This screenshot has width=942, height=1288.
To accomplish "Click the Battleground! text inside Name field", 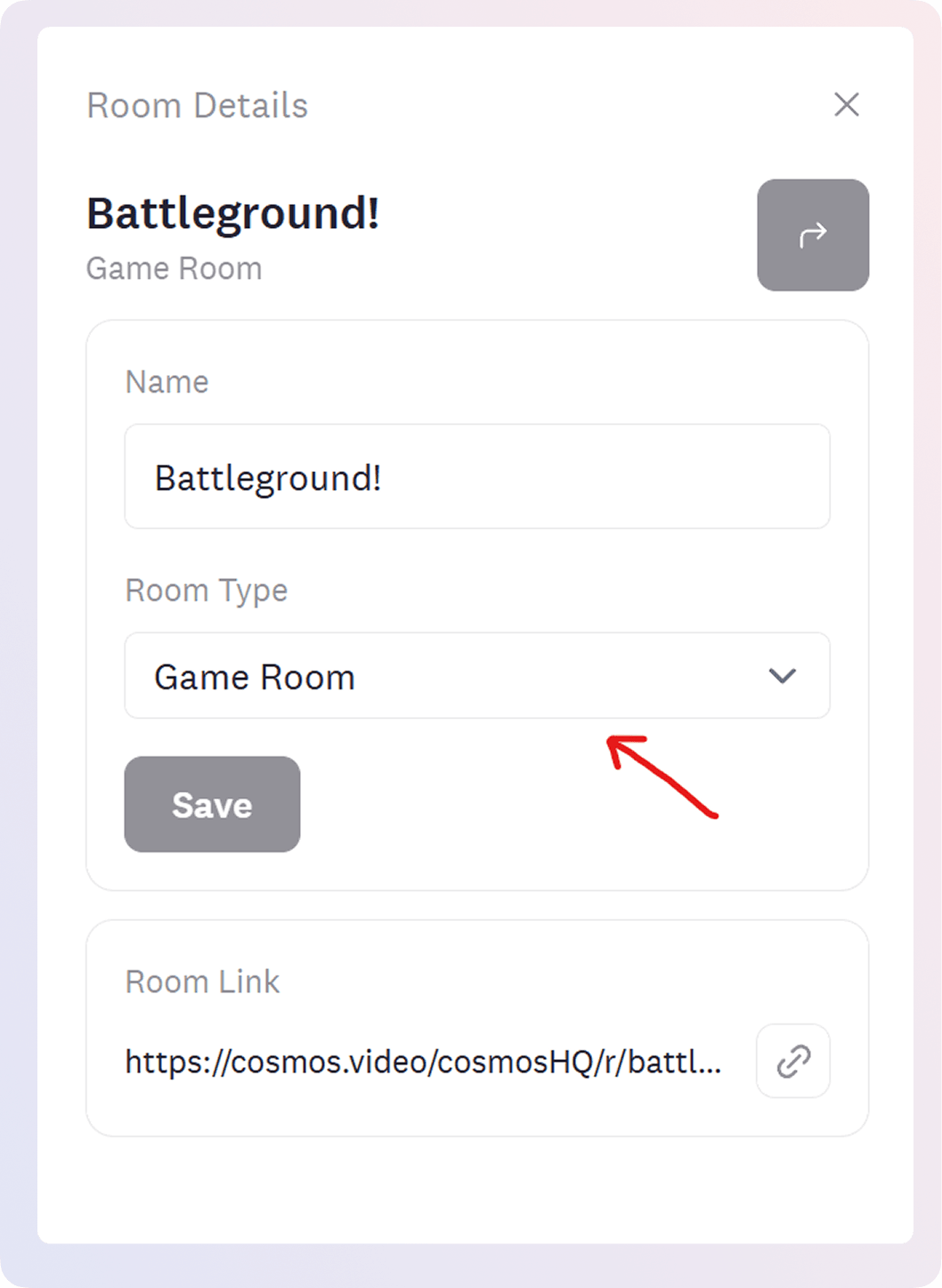I will click(x=268, y=478).
